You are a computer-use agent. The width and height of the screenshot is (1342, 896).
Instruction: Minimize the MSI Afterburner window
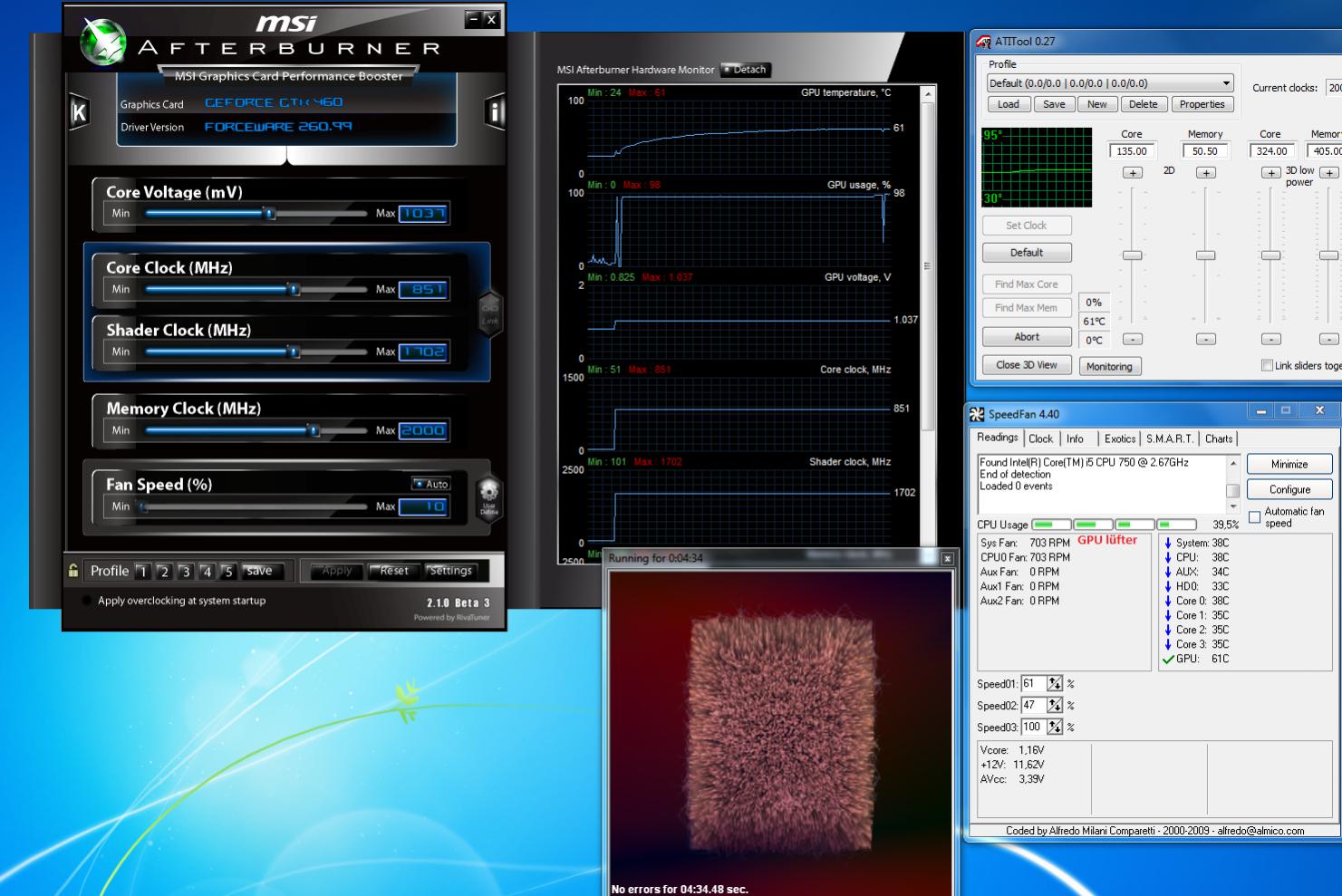pyautogui.click(x=473, y=18)
